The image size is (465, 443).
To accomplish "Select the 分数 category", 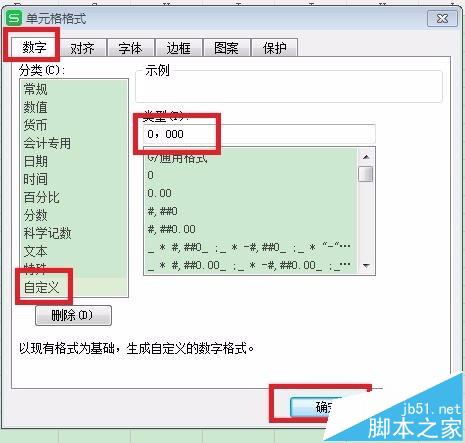I will click(74, 215).
